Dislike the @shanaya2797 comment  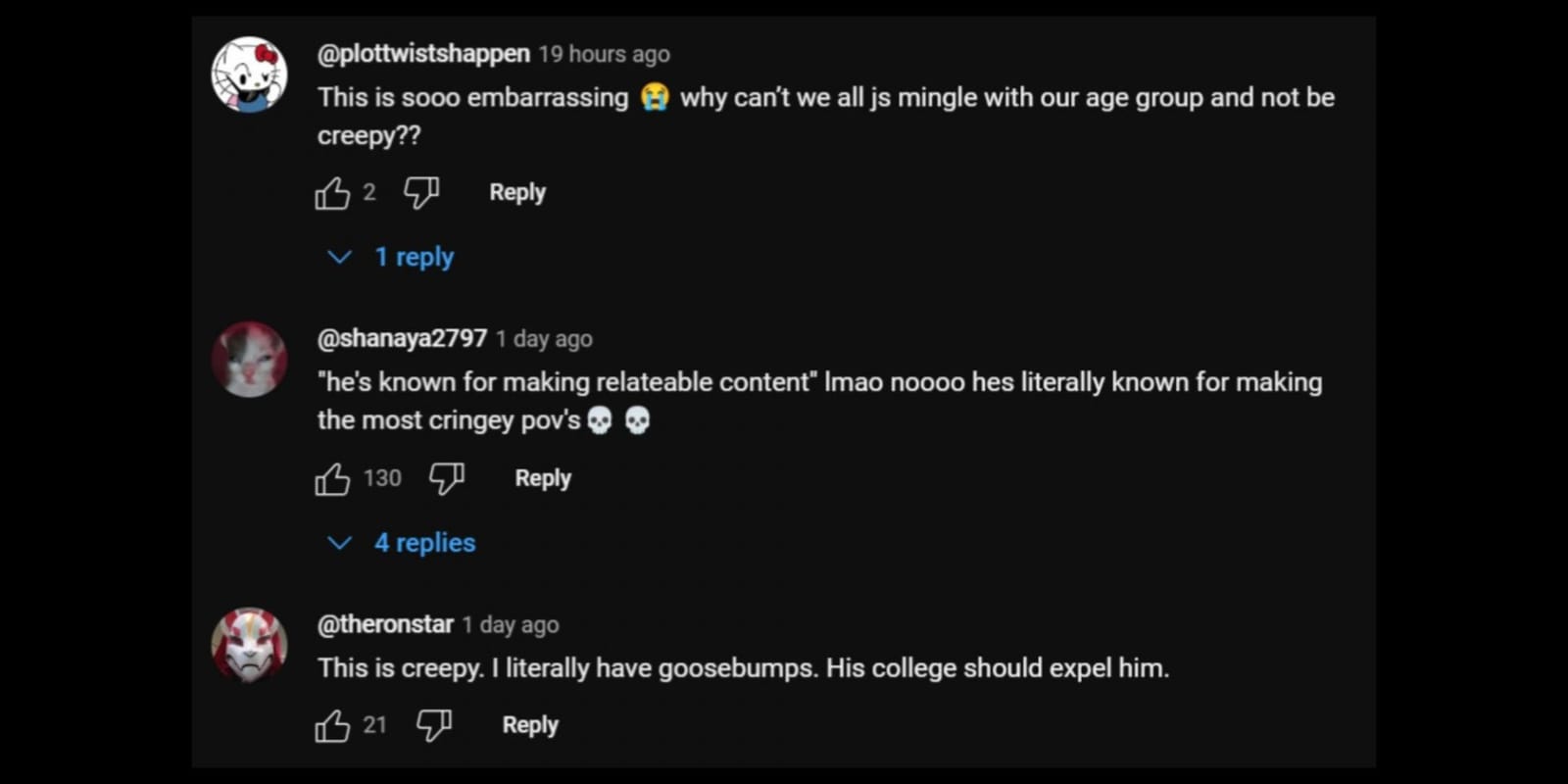[x=447, y=479]
